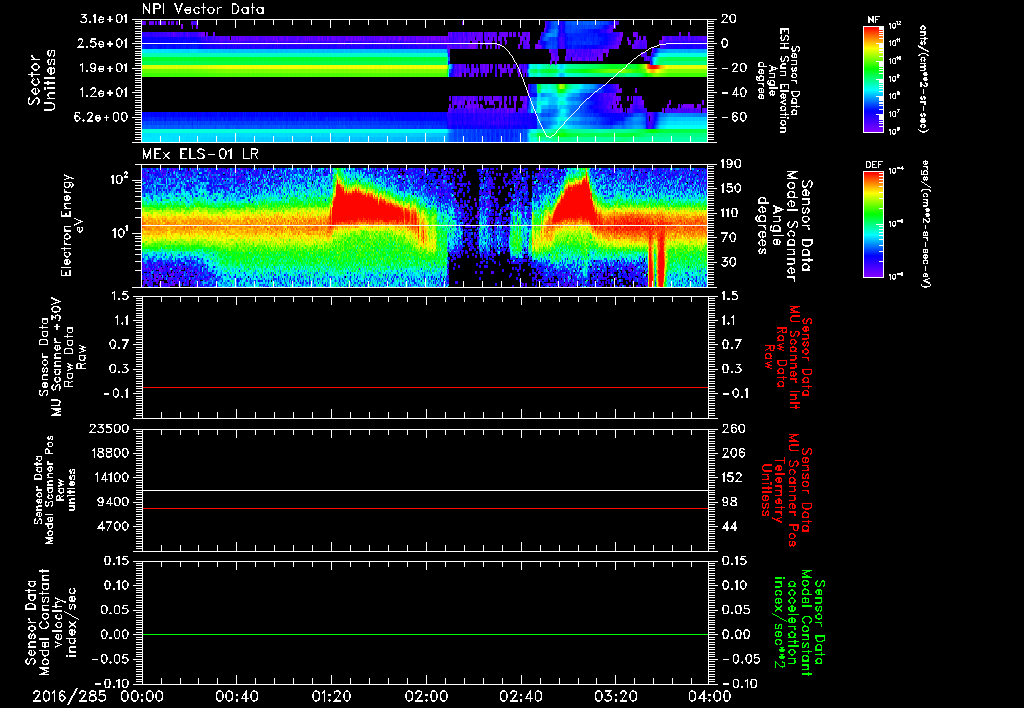Click the "260" telemetry tick label
This screenshot has width=1024, height=708.
click(731, 428)
